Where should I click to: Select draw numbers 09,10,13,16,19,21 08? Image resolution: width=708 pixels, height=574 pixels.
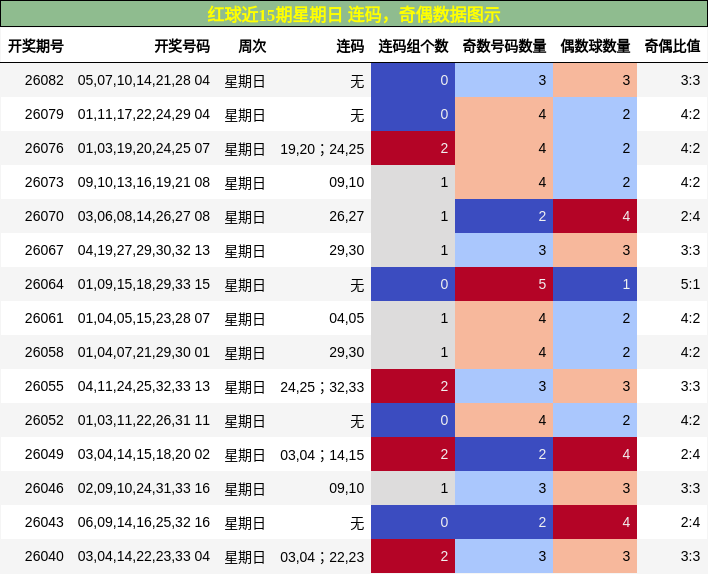click(144, 182)
